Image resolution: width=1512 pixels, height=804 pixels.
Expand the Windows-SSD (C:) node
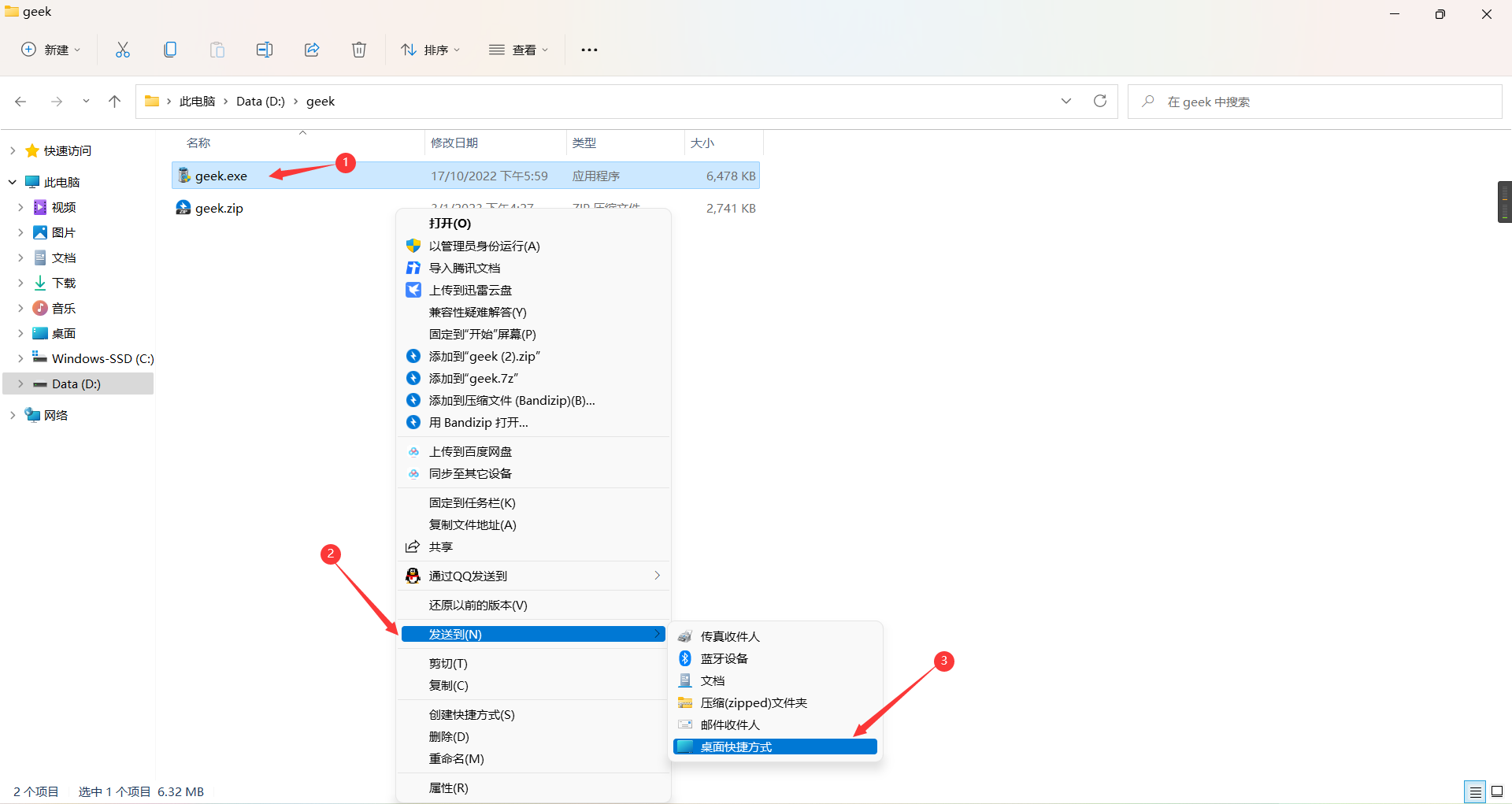click(x=20, y=358)
